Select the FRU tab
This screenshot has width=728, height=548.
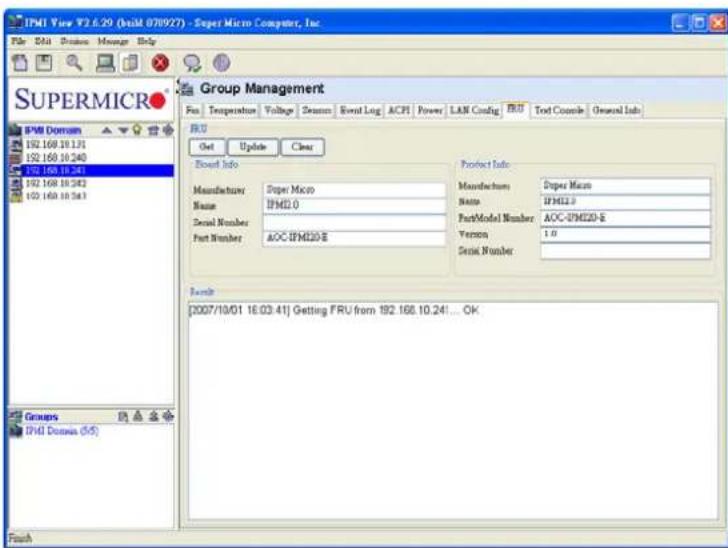(x=515, y=109)
